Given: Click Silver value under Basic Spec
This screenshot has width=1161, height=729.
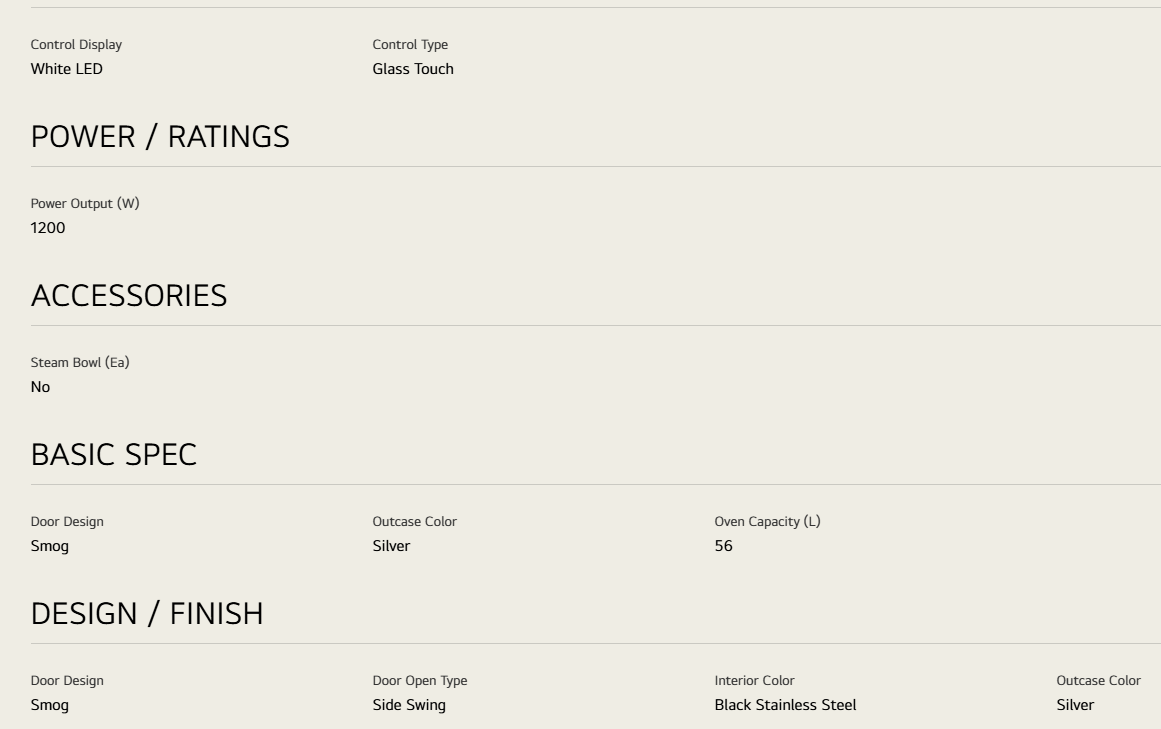Looking at the screenshot, I should point(392,546).
